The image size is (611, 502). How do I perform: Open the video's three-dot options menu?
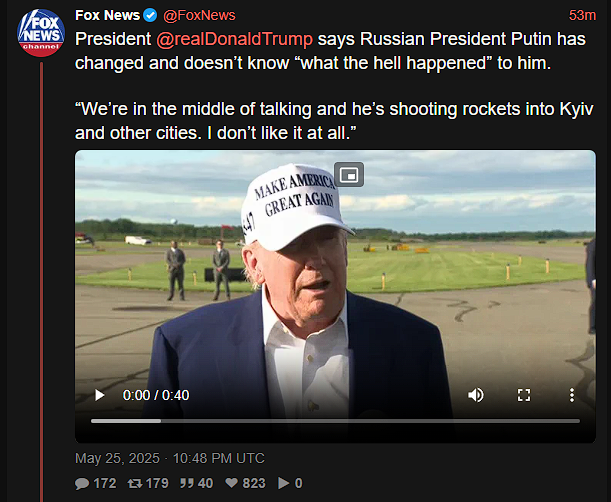pyautogui.click(x=571, y=395)
